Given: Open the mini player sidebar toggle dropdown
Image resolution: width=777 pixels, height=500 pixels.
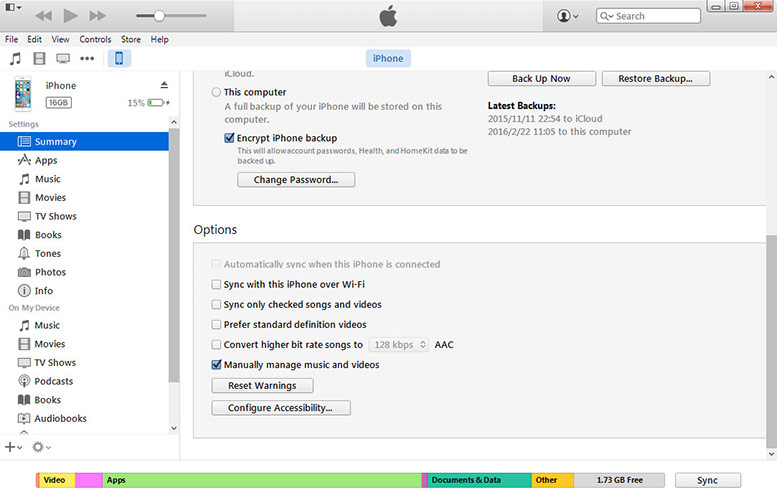Looking at the screenshot, I should coord(13,7).
